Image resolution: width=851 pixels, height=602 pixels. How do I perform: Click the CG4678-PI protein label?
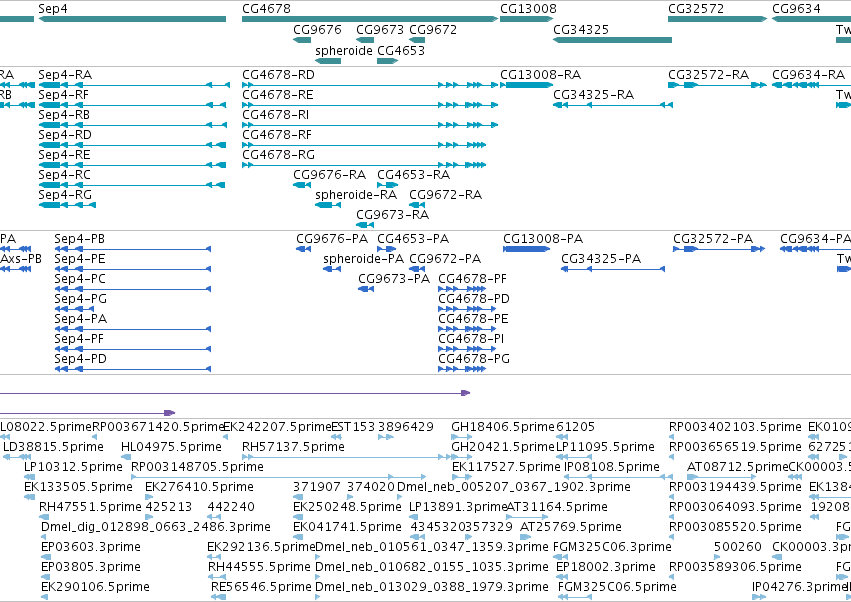[471, 339]
